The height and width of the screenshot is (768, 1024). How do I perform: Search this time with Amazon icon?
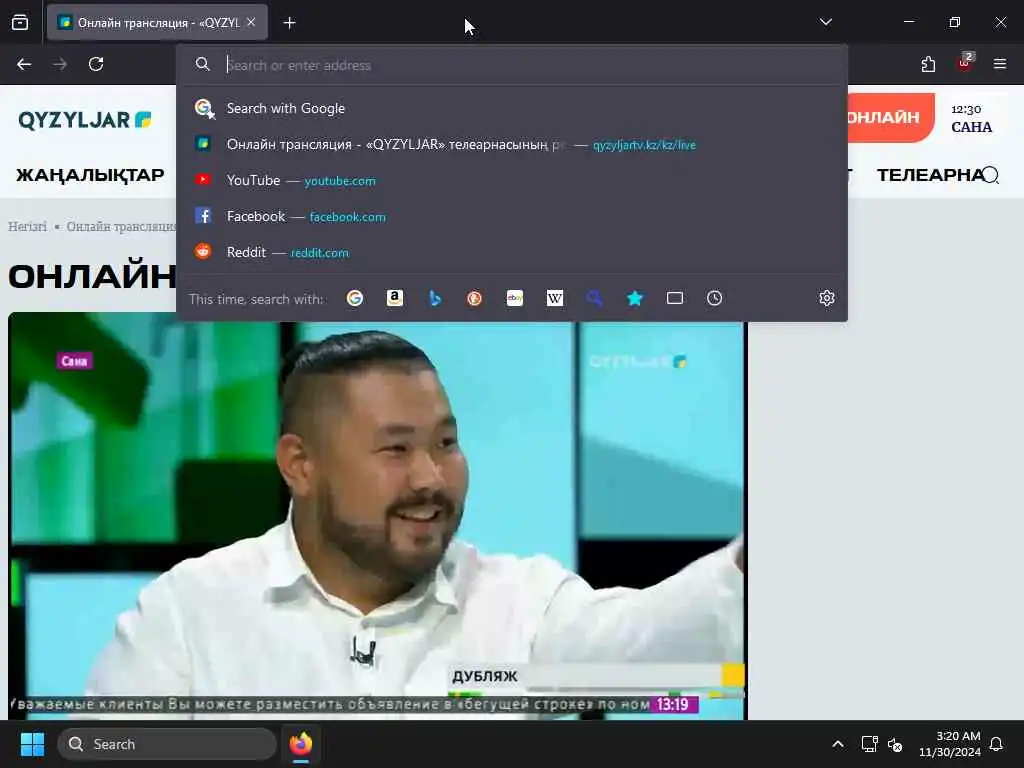394,298
